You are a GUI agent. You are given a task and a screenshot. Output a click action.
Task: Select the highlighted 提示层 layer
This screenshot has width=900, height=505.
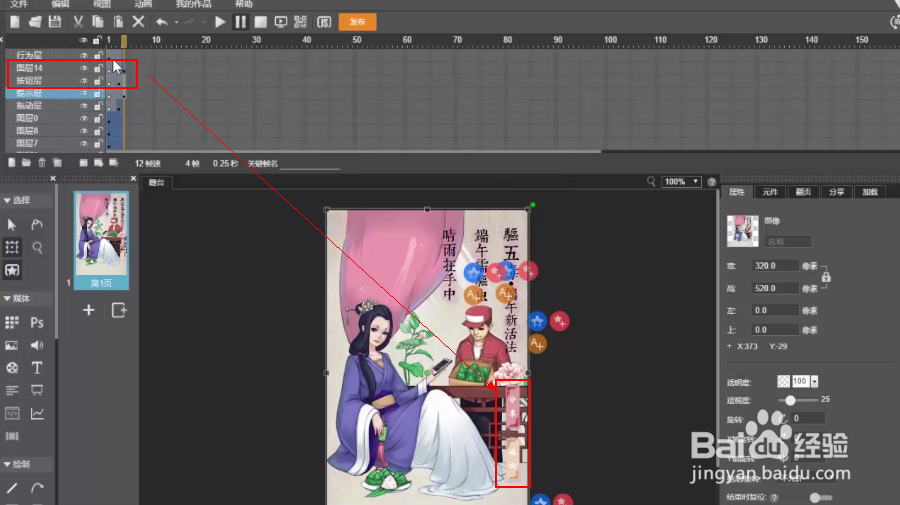click(55, 94)
